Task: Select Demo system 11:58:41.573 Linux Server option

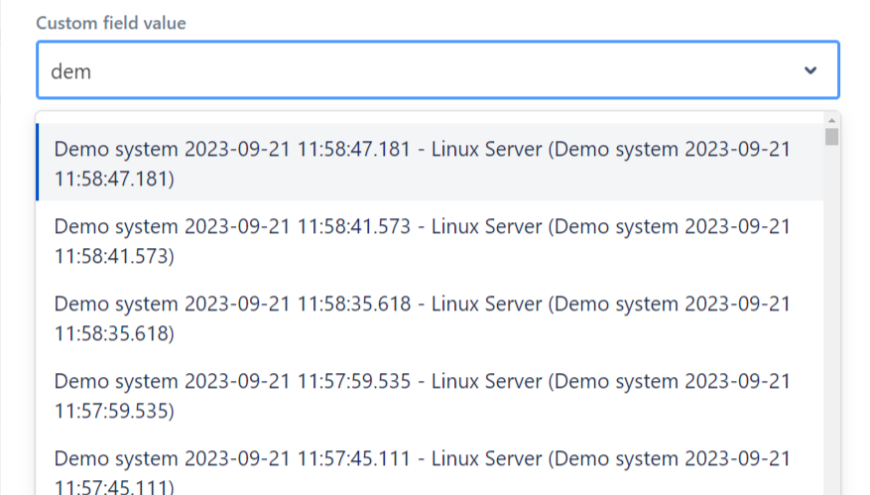Action: pyautogui.click(x=421, y=241)
